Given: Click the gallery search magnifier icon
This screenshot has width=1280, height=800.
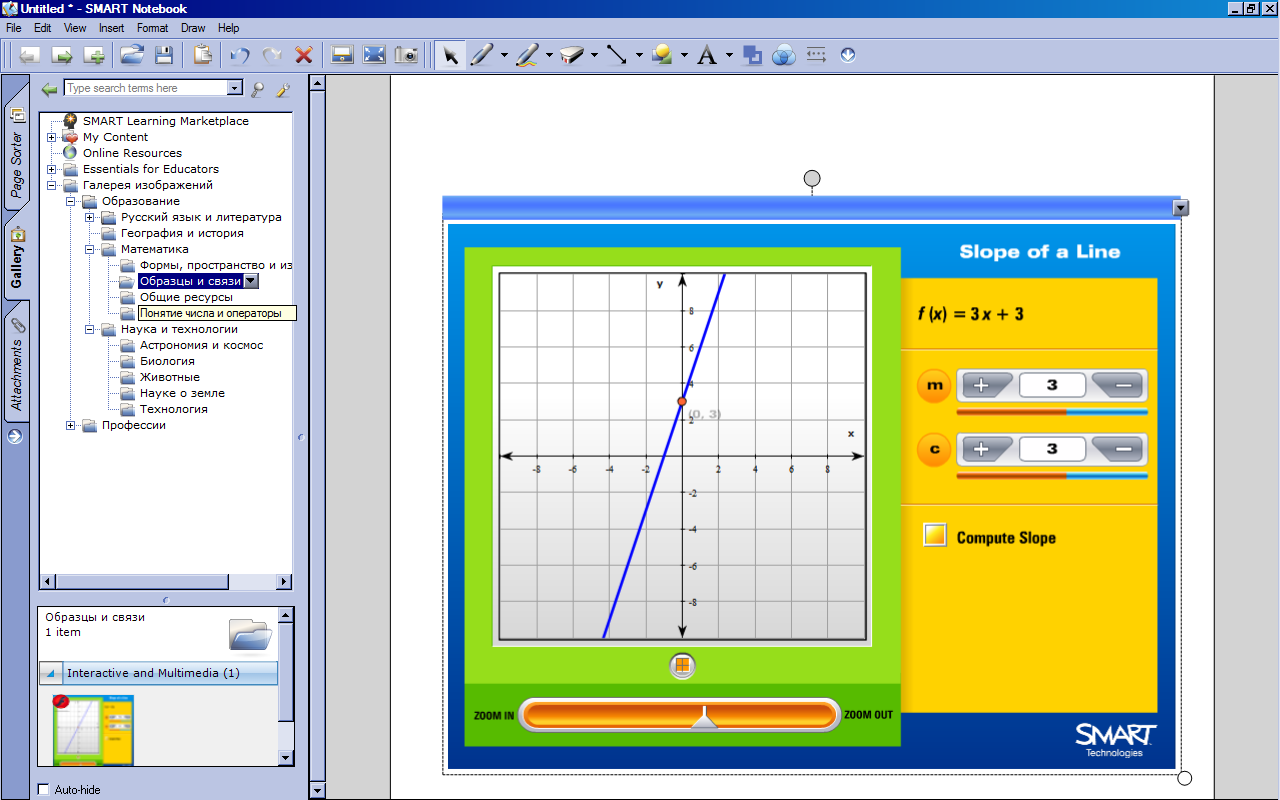Looking at the screenshot, I should click(258, 89).
